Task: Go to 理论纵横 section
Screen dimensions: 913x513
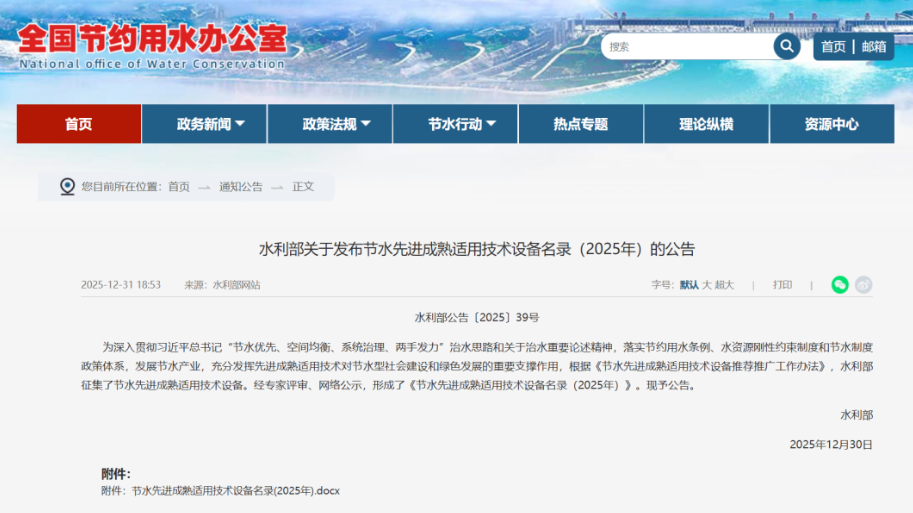Action: coord(706,124)
